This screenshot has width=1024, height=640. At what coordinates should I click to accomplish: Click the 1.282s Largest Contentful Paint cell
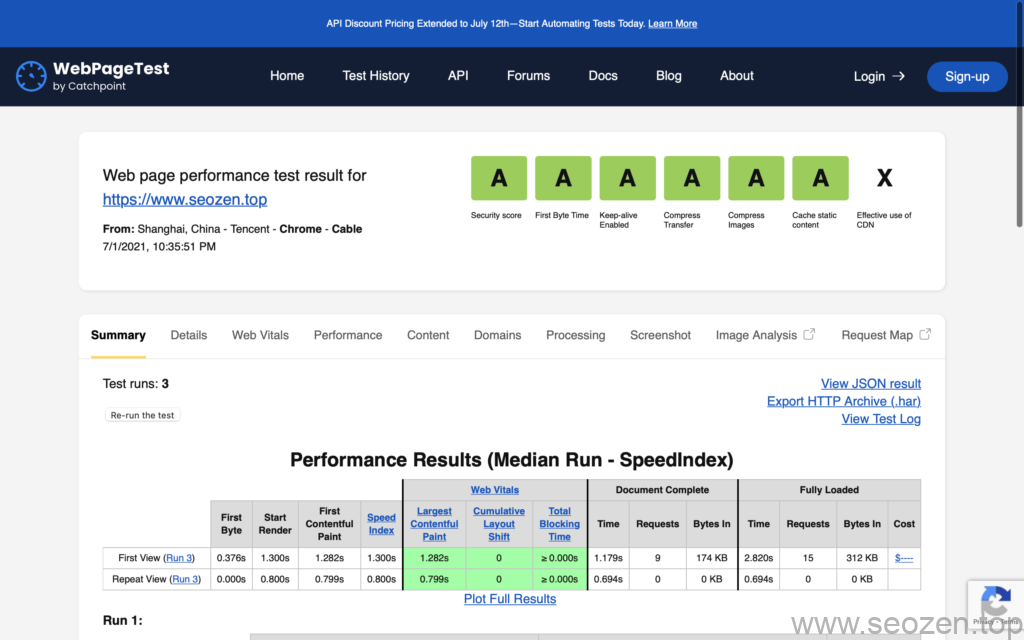tap(434, 558)
